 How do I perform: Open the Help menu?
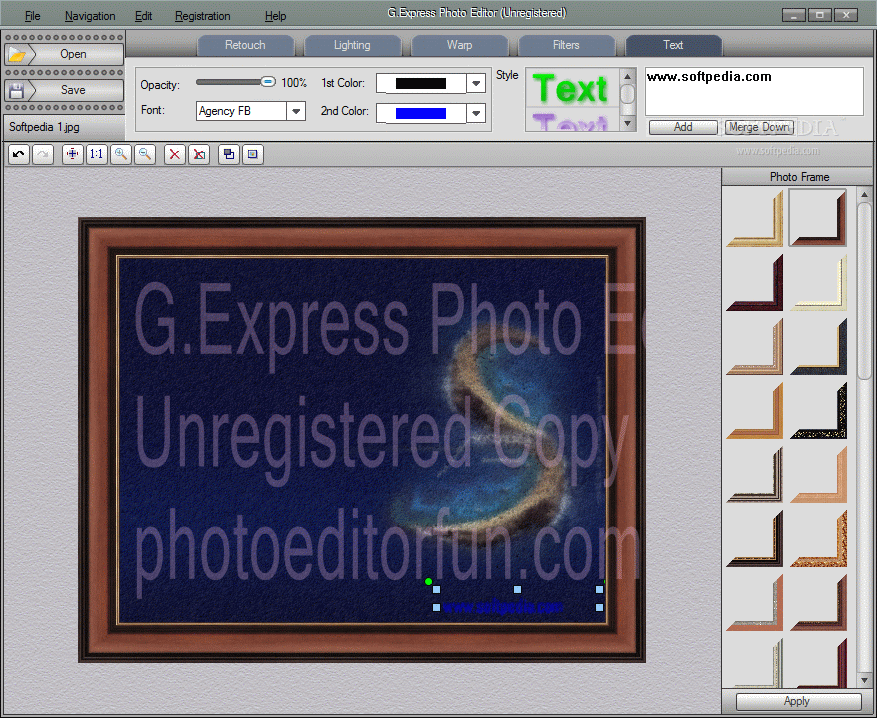pos(275,16)
